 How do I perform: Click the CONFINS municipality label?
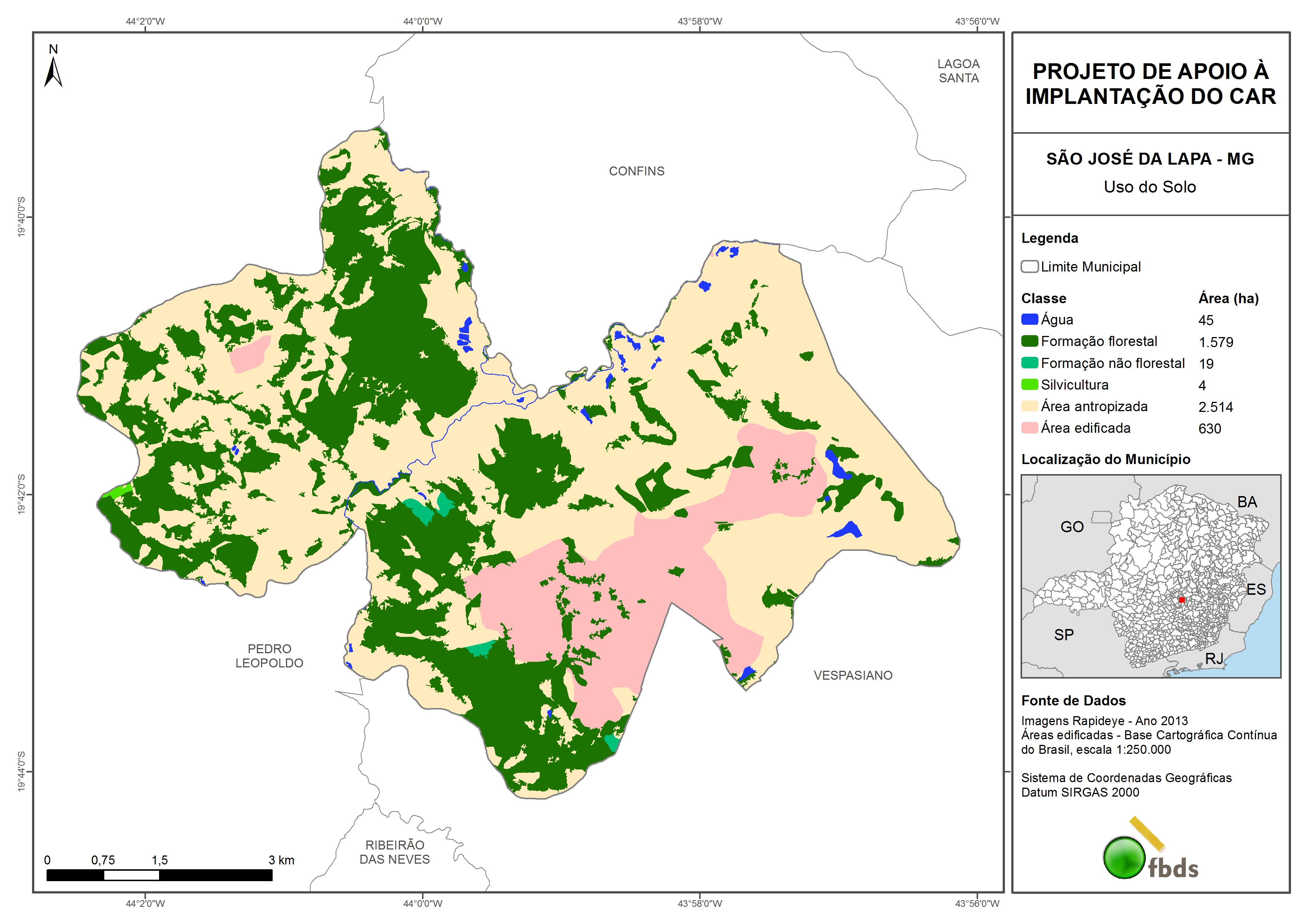tap(637, 171)
